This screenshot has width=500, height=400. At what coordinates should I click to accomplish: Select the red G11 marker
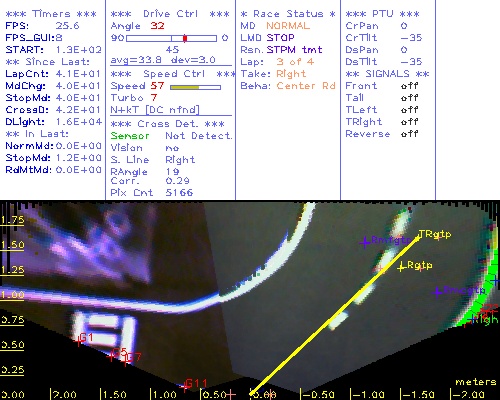click(x=184, y=387)
